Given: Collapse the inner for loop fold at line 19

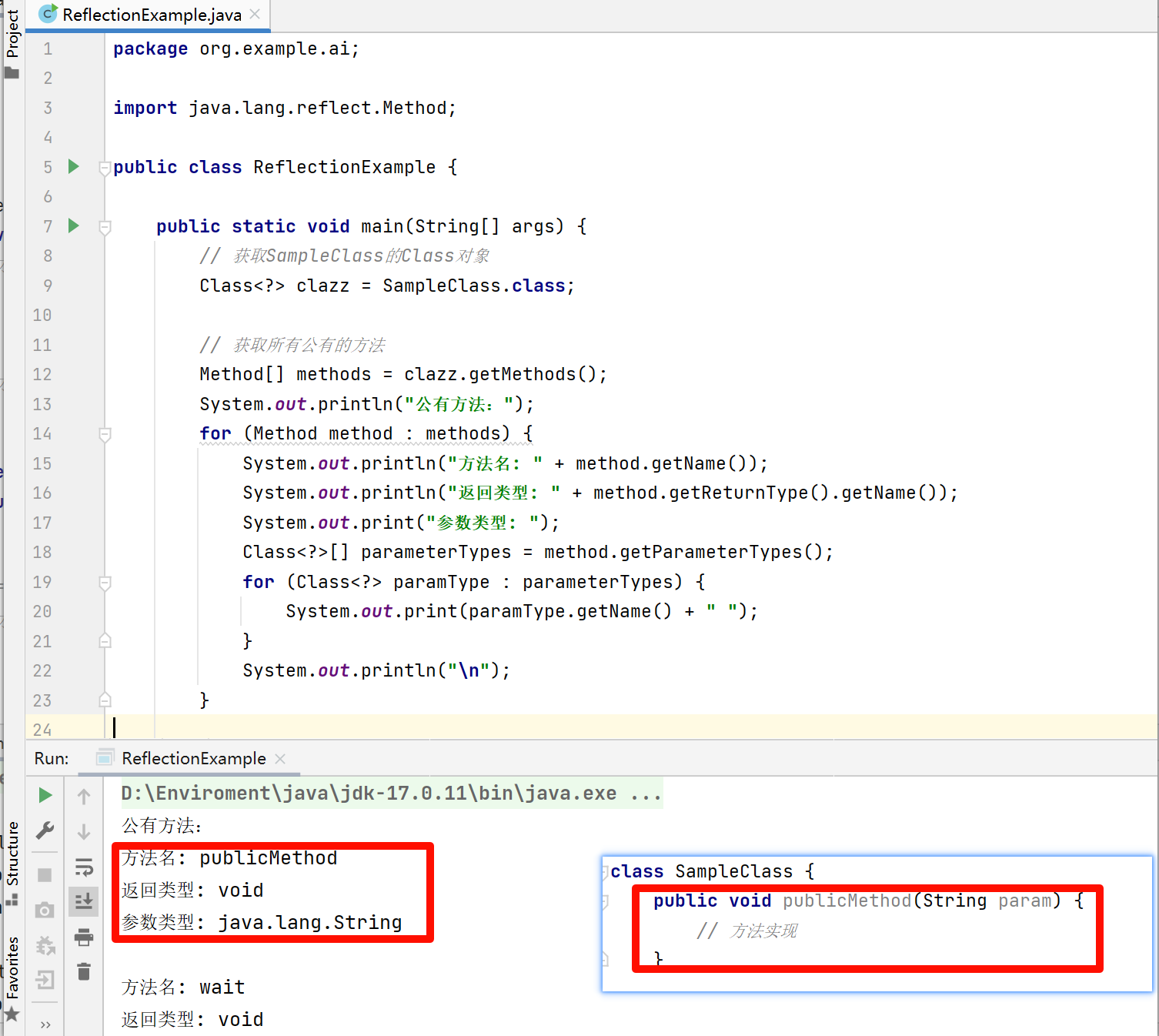Looking at the screenshot, I should click(105, 583).
